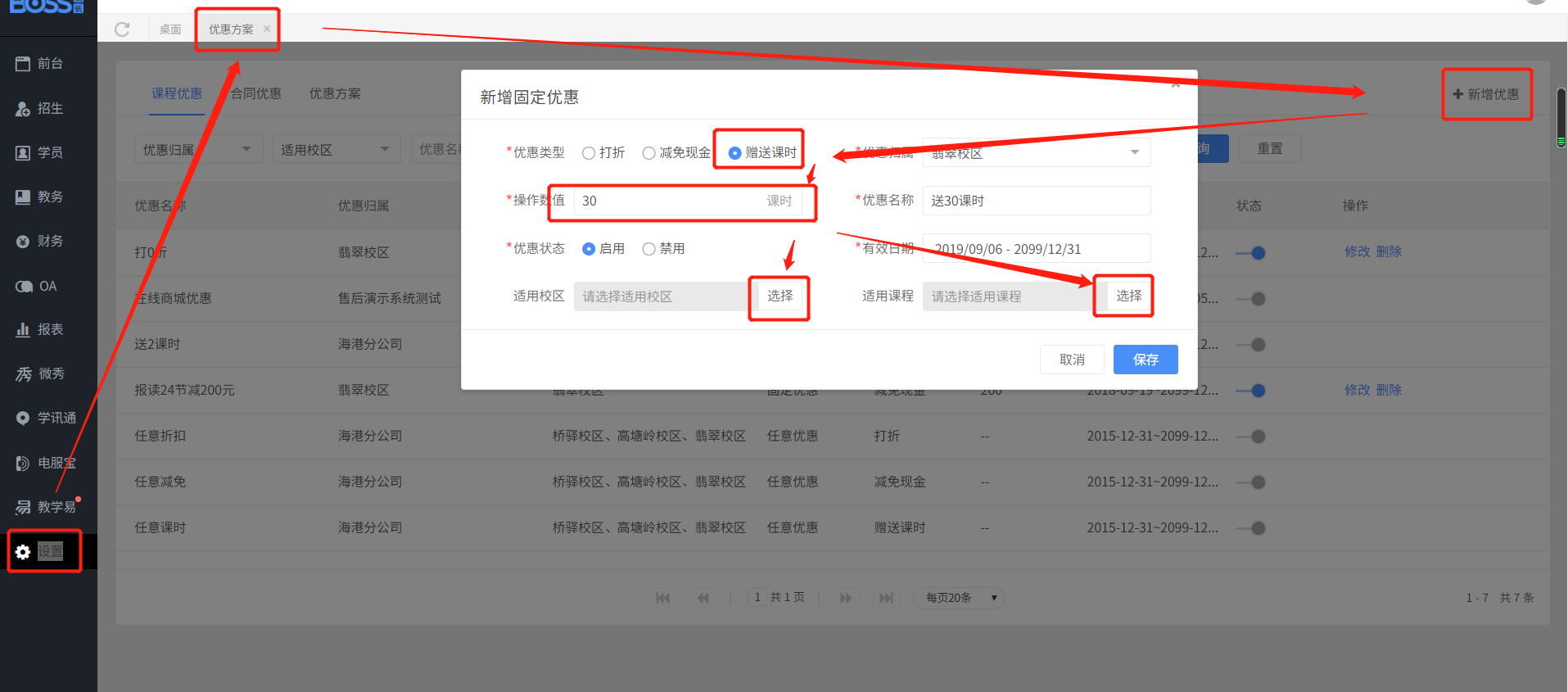Go to first page of pagination

pos(663,598)
